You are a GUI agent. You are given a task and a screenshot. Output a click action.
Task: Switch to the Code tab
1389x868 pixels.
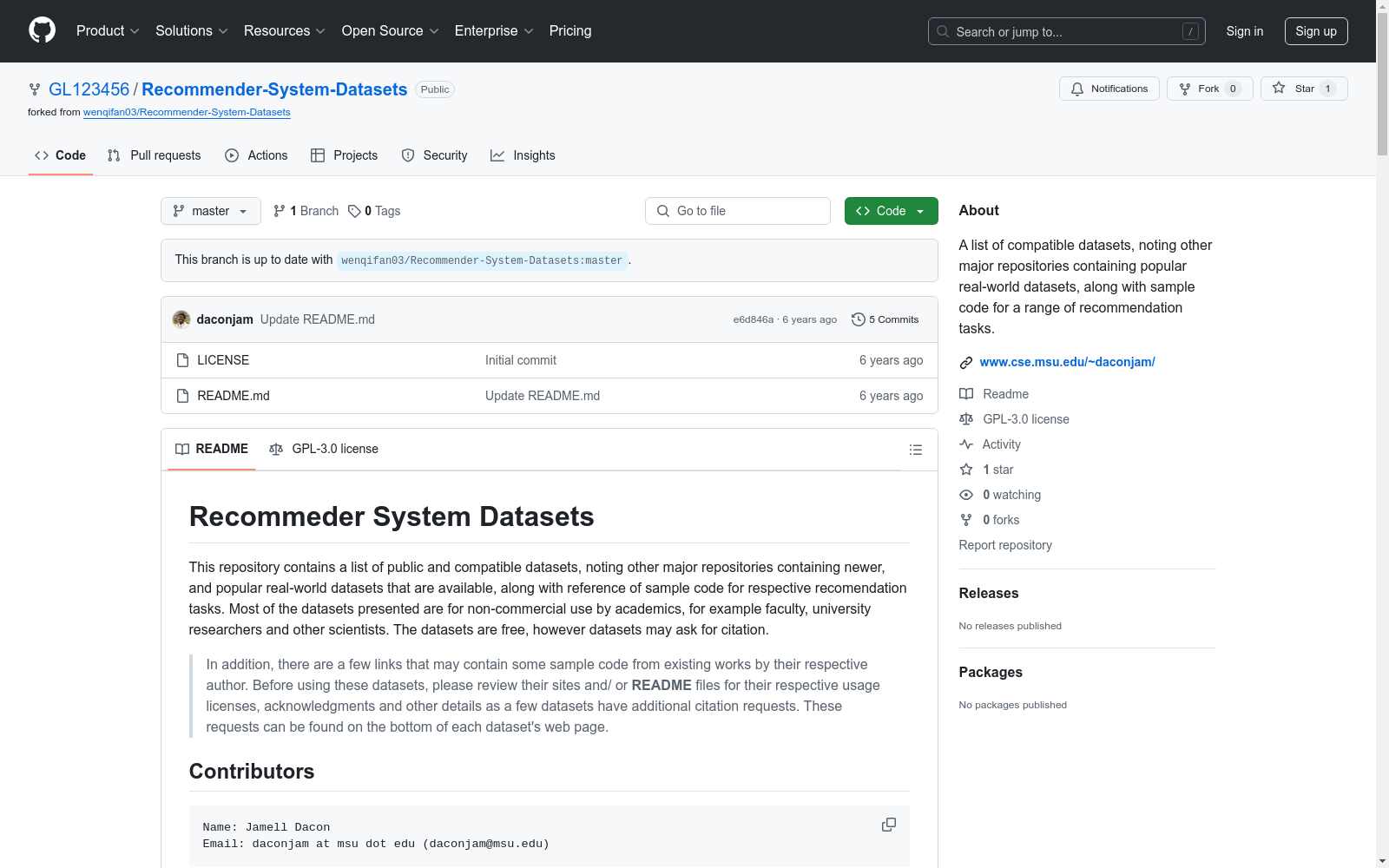[x=61, y=155]
